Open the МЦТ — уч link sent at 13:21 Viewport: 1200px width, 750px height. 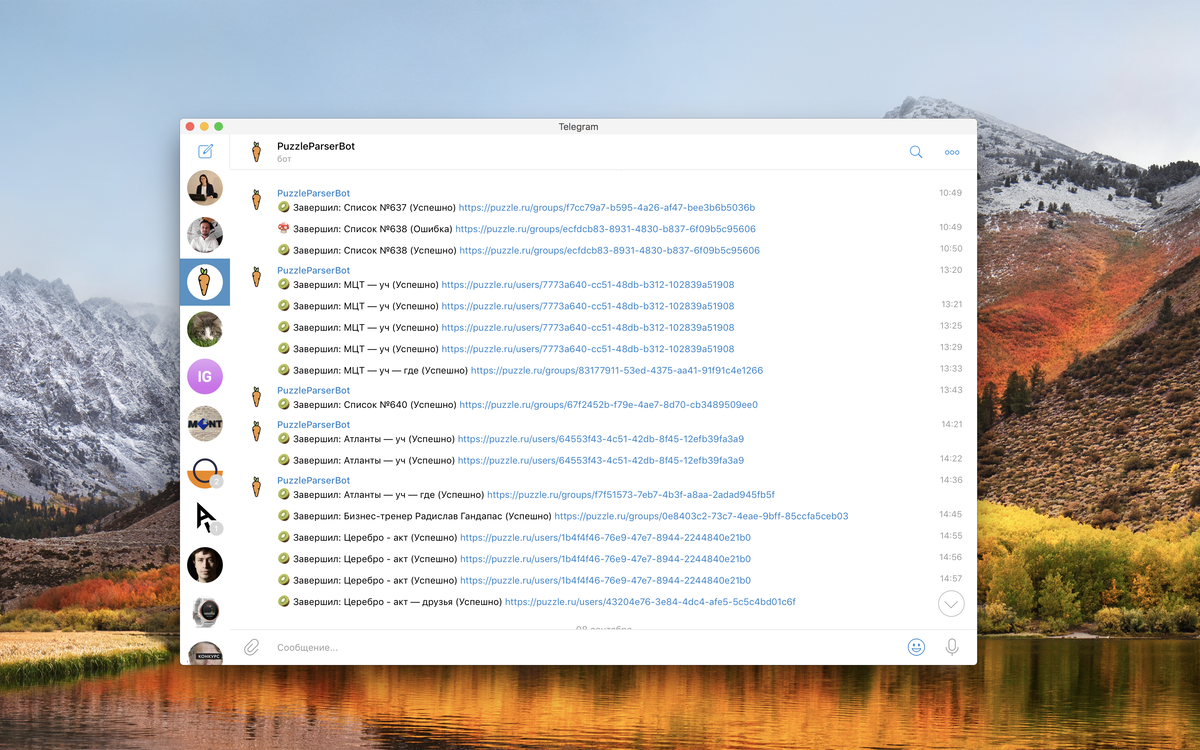tap(588, 306)
